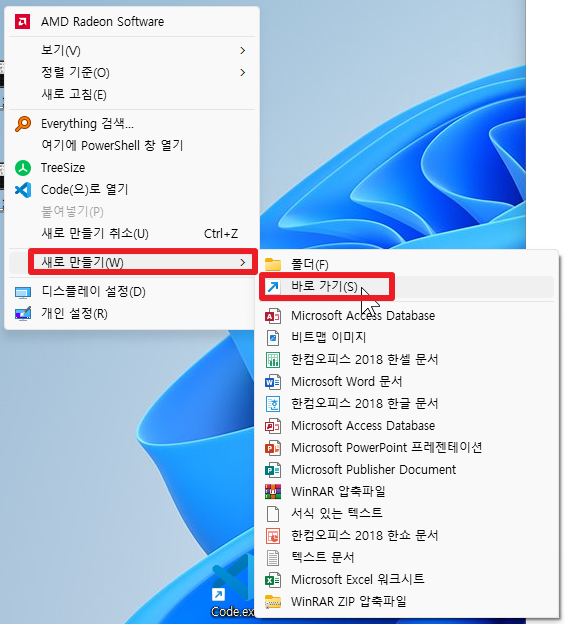
Task: Create new WinRAR 압축파일
Action: click(x=406, y=492)
